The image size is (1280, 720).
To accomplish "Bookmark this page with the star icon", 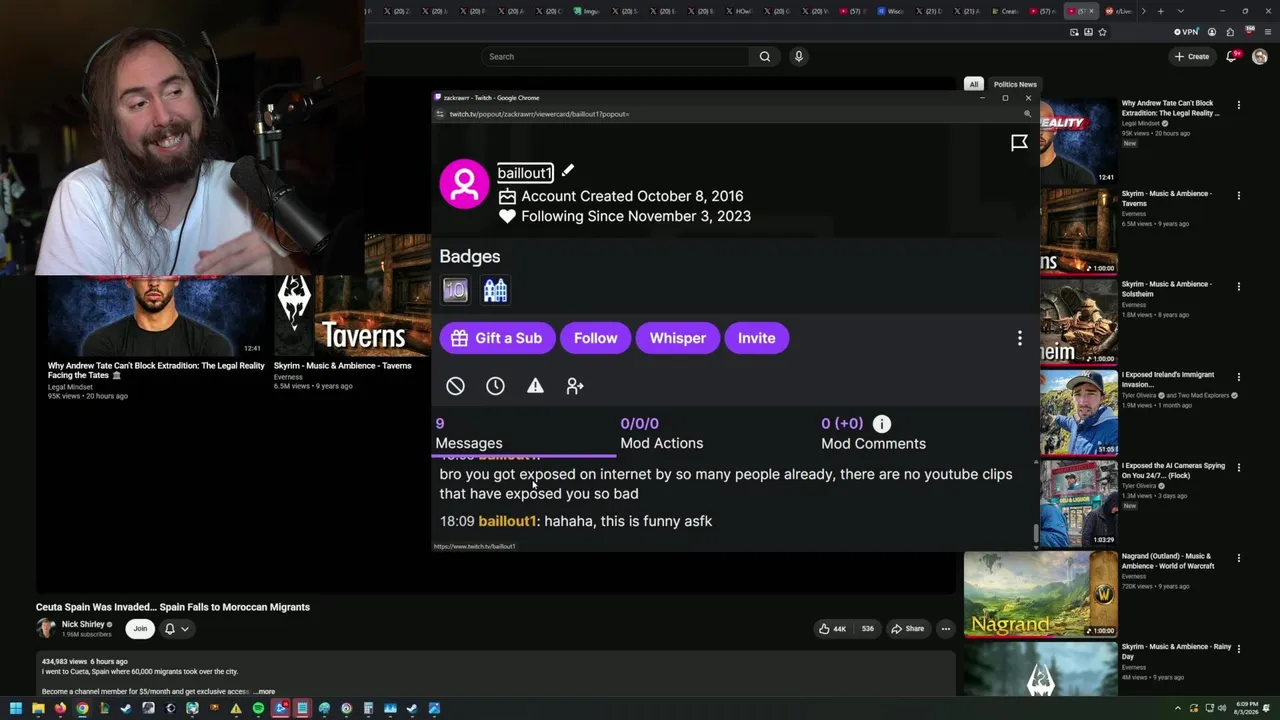I will (1102, 32).
